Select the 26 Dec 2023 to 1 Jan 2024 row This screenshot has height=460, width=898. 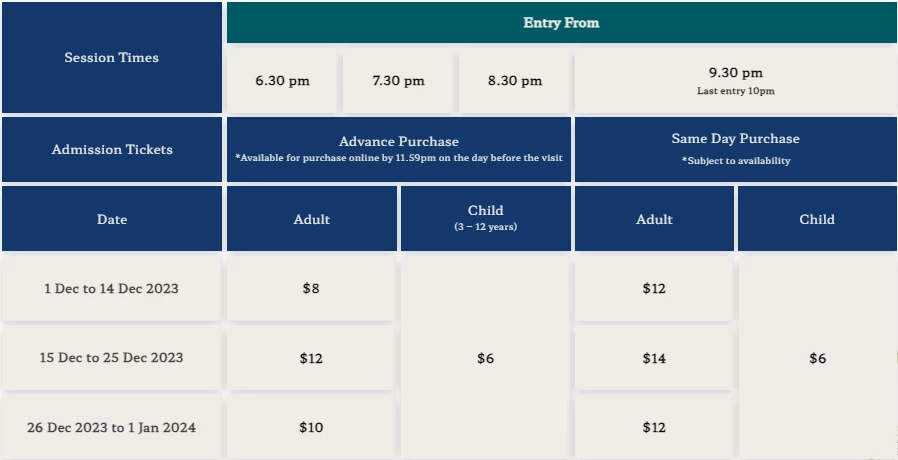pos(112,427)
